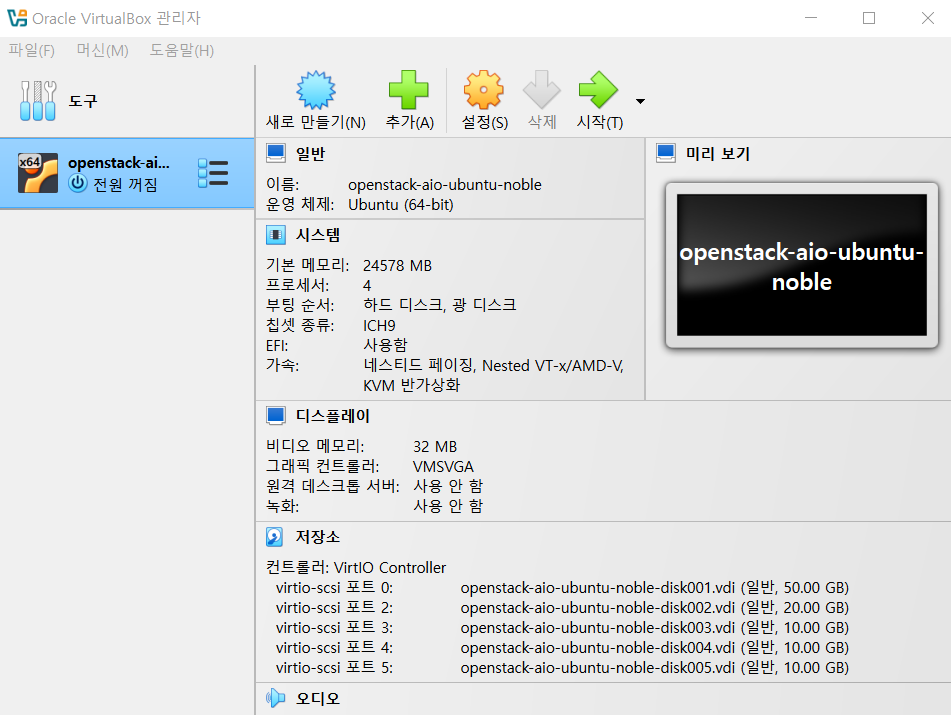Open the 시스템 section heading link
This screenshot has height=715, width=951.
point(318,235)
